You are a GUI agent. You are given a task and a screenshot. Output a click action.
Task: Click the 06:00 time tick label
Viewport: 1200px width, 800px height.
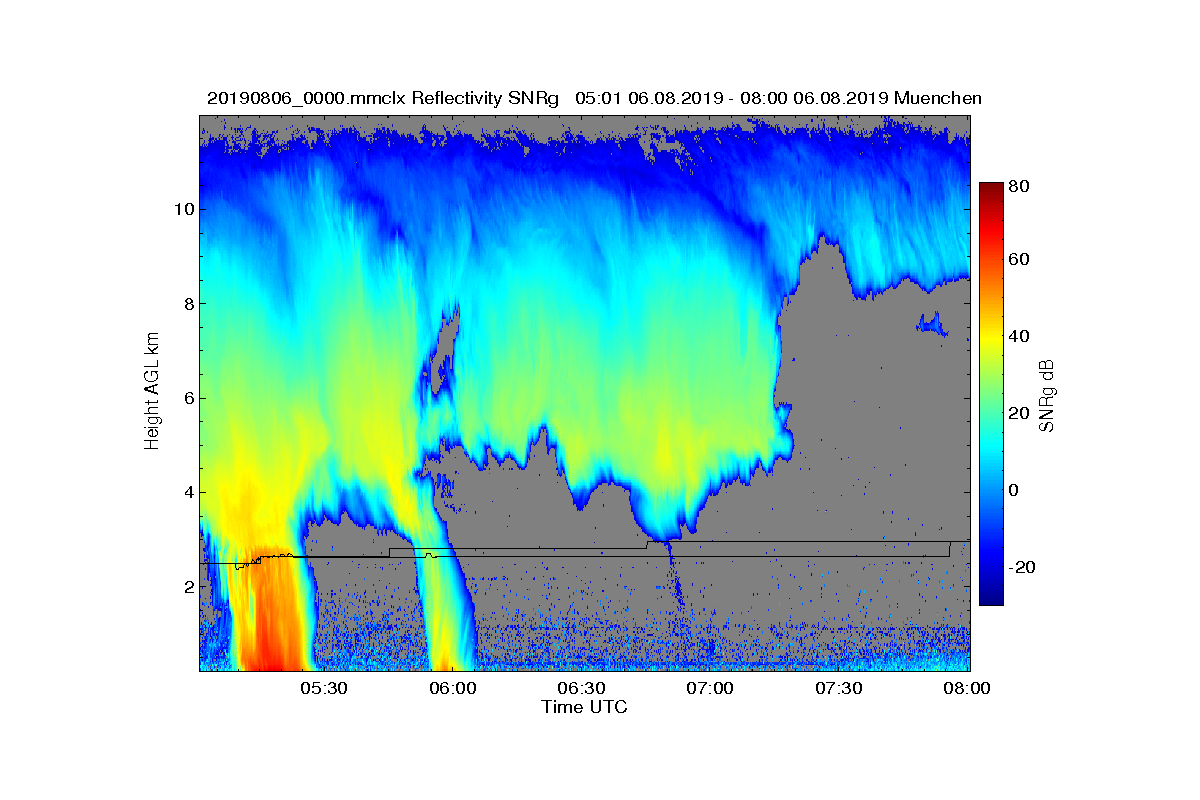[x=452, y=688]
